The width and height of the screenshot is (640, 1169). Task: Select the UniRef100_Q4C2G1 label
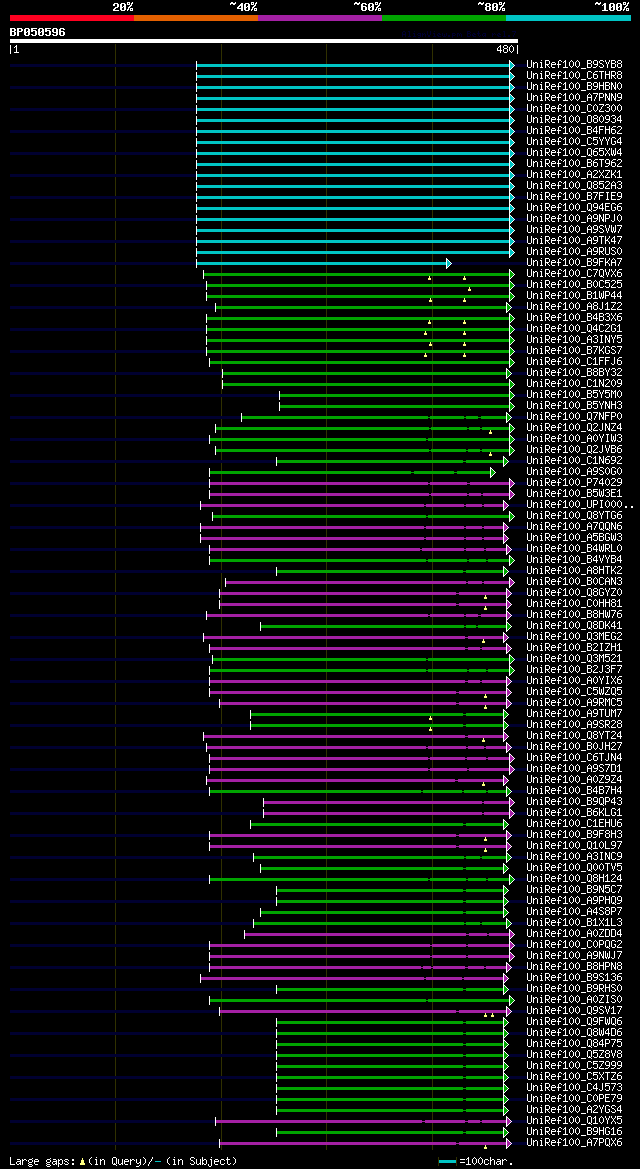coord(574,329)
